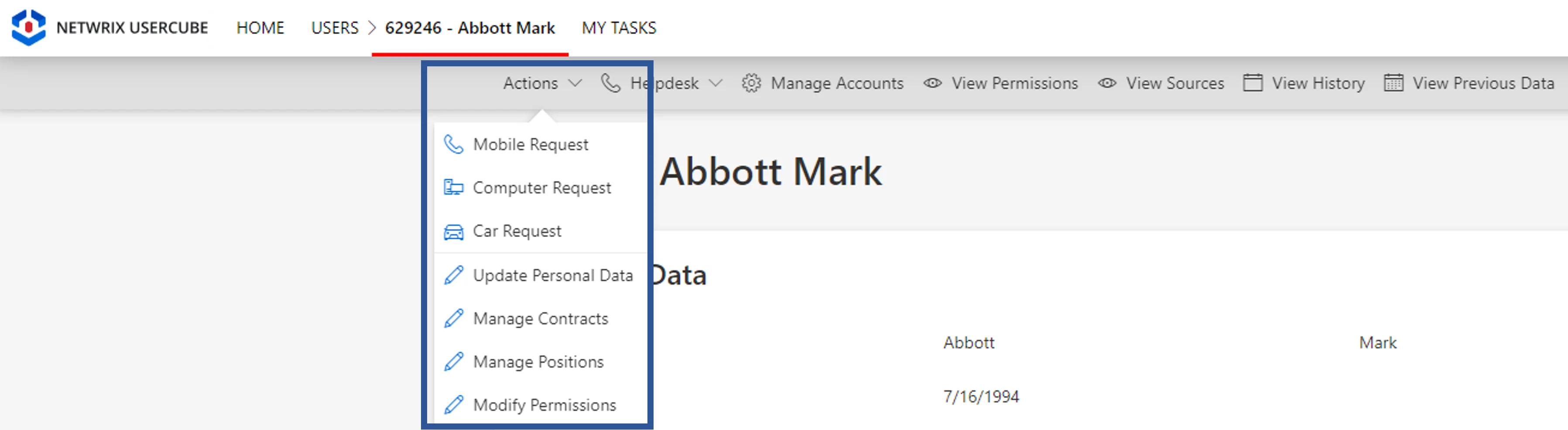The height and width of the screenshot is (430, 1568).
Task: Click the NETWRIX USERCUBE brand text
Action: [132, 28]
